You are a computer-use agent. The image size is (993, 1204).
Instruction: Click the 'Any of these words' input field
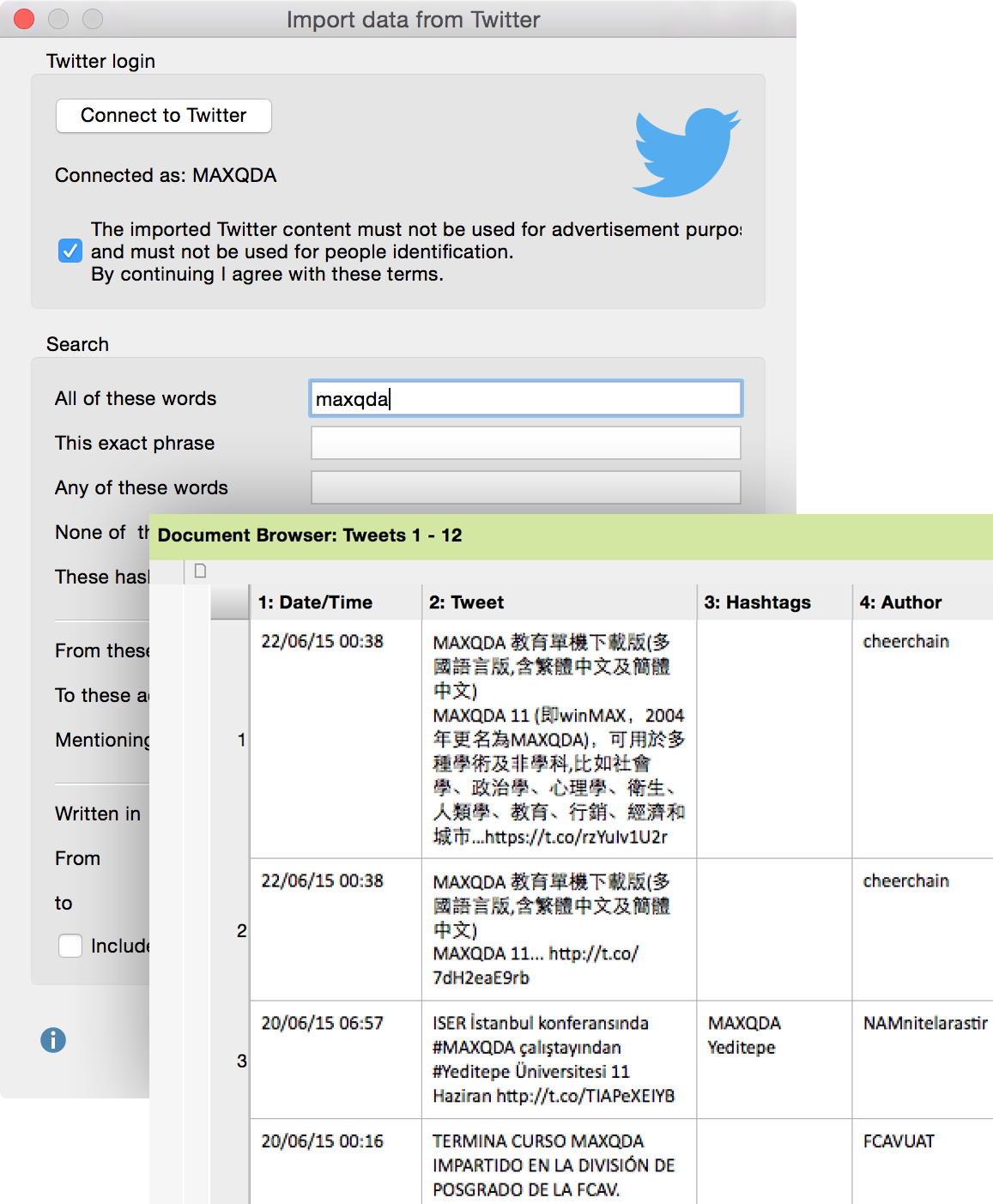point(526,487)
